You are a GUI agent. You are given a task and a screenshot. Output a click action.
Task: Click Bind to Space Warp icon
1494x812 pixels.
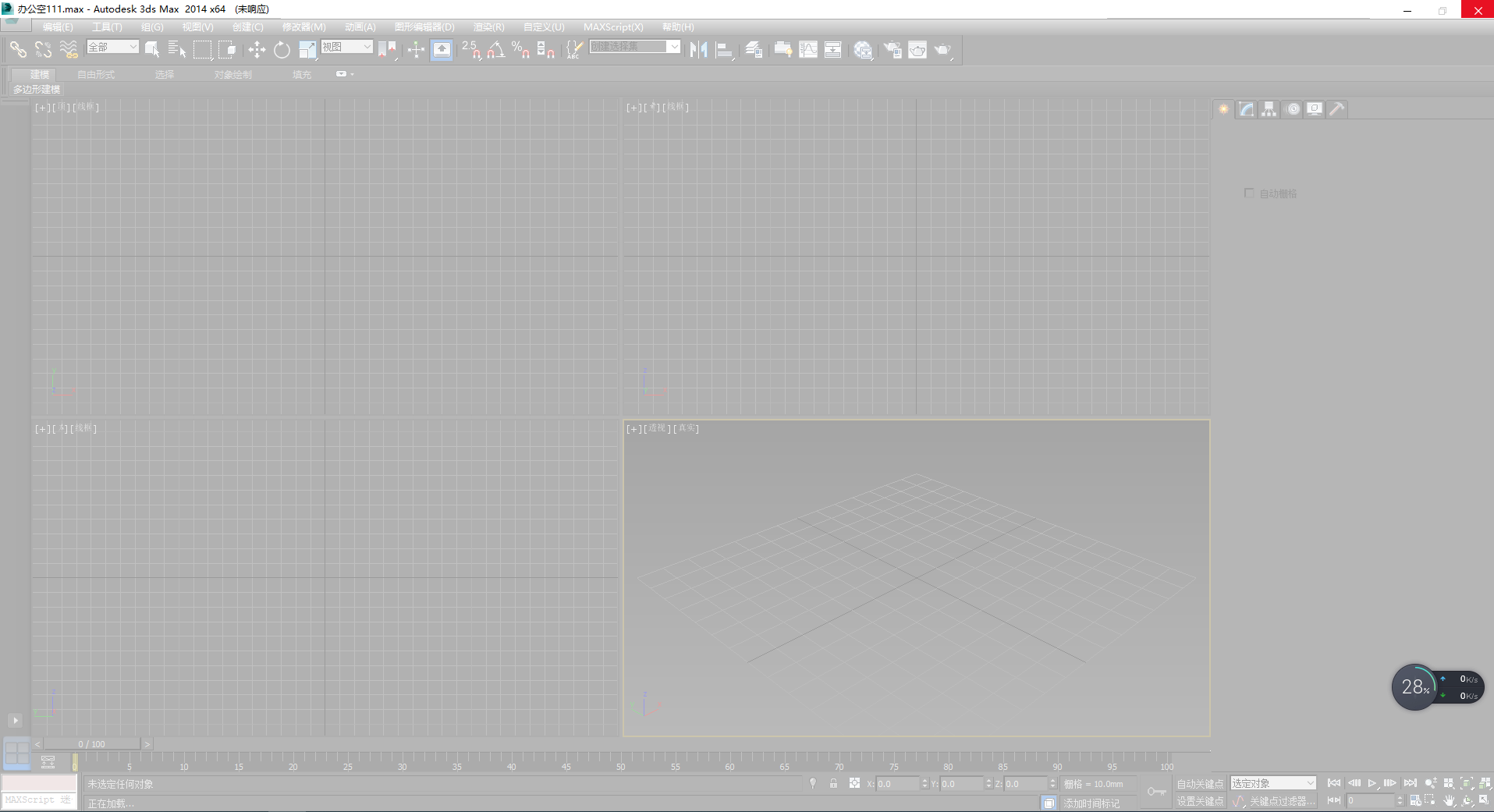coord(69,50)
